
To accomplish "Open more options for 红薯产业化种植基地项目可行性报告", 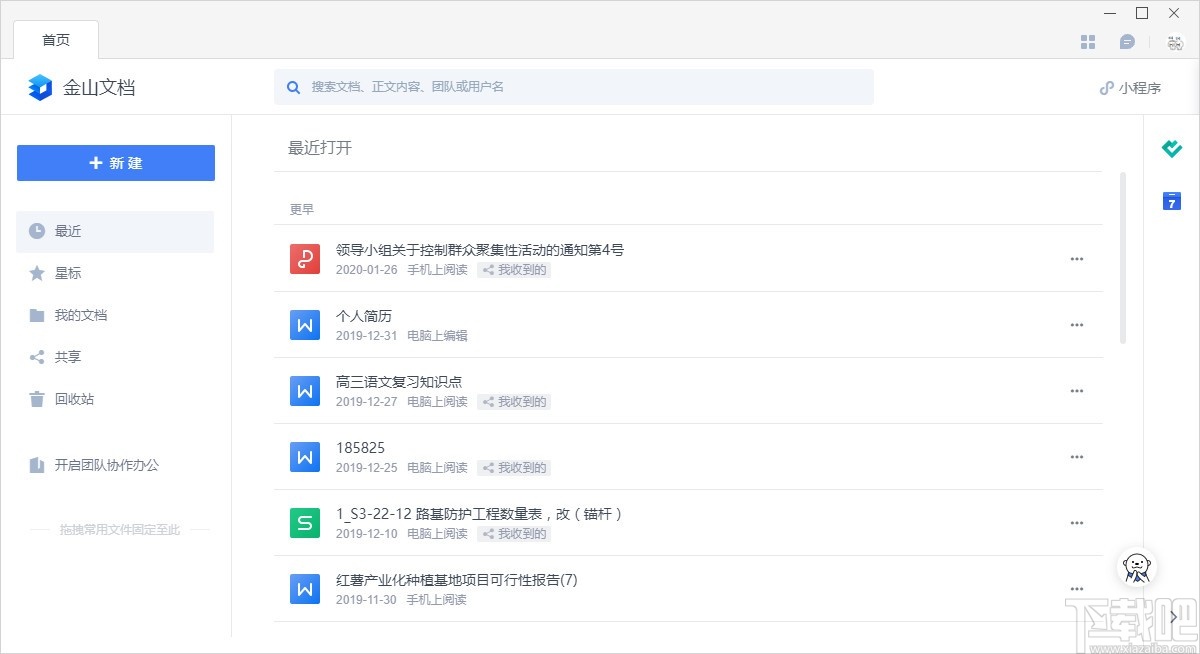I will [1077, 589].
